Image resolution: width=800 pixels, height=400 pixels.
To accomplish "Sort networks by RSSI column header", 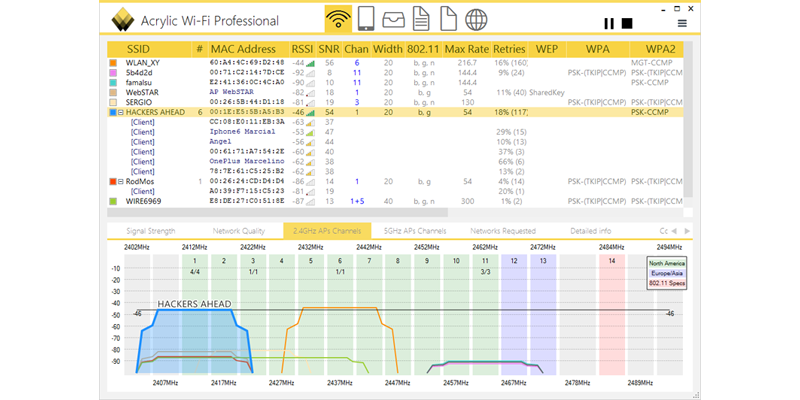I will tap(301, 48).
